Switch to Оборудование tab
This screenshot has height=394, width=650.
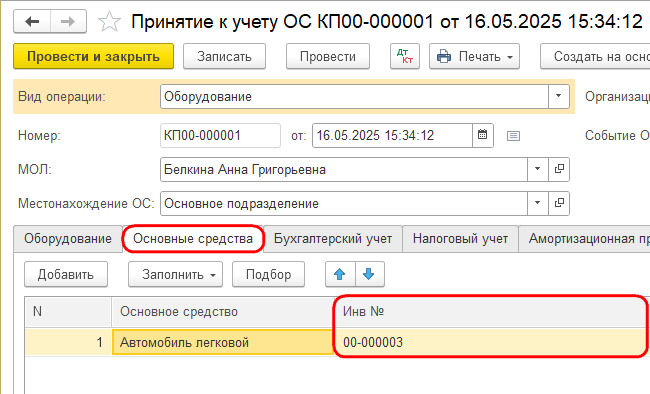click(68, 239)
